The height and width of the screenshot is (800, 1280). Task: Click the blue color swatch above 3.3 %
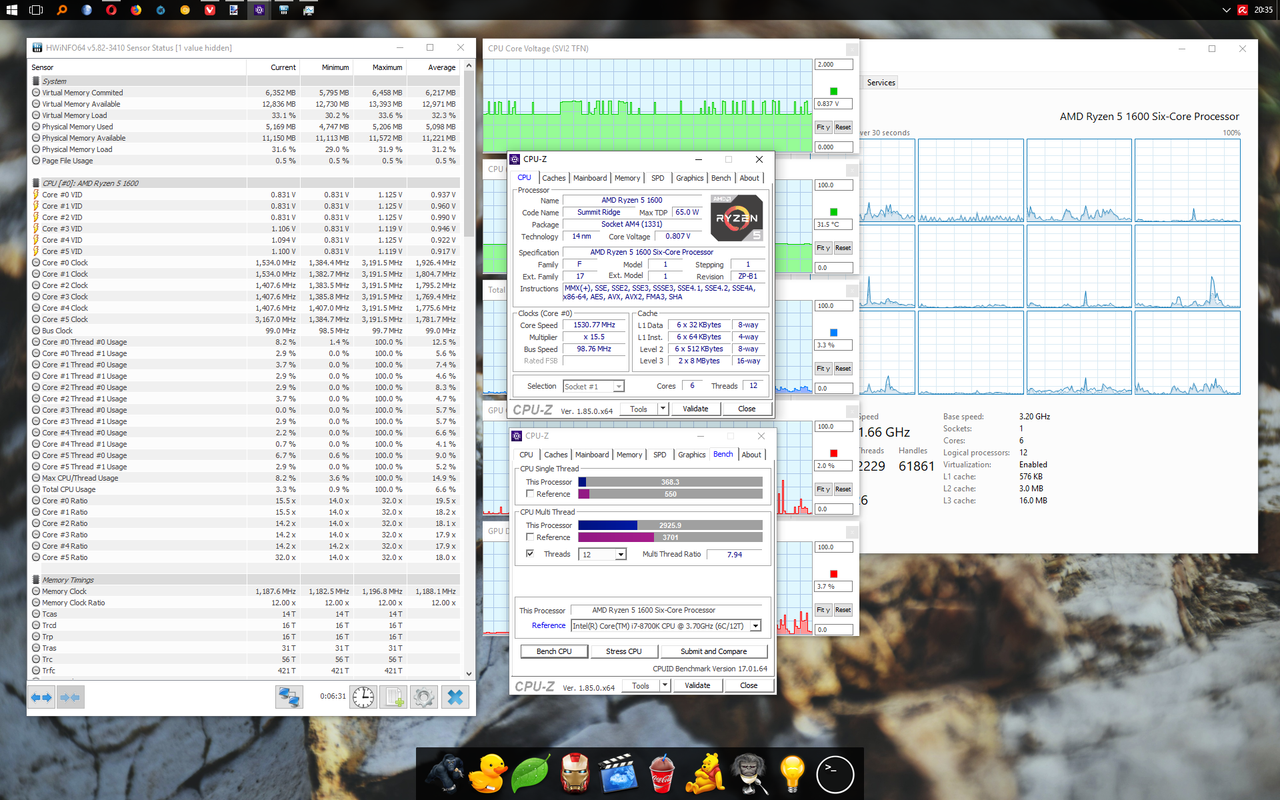pos(834,332)
